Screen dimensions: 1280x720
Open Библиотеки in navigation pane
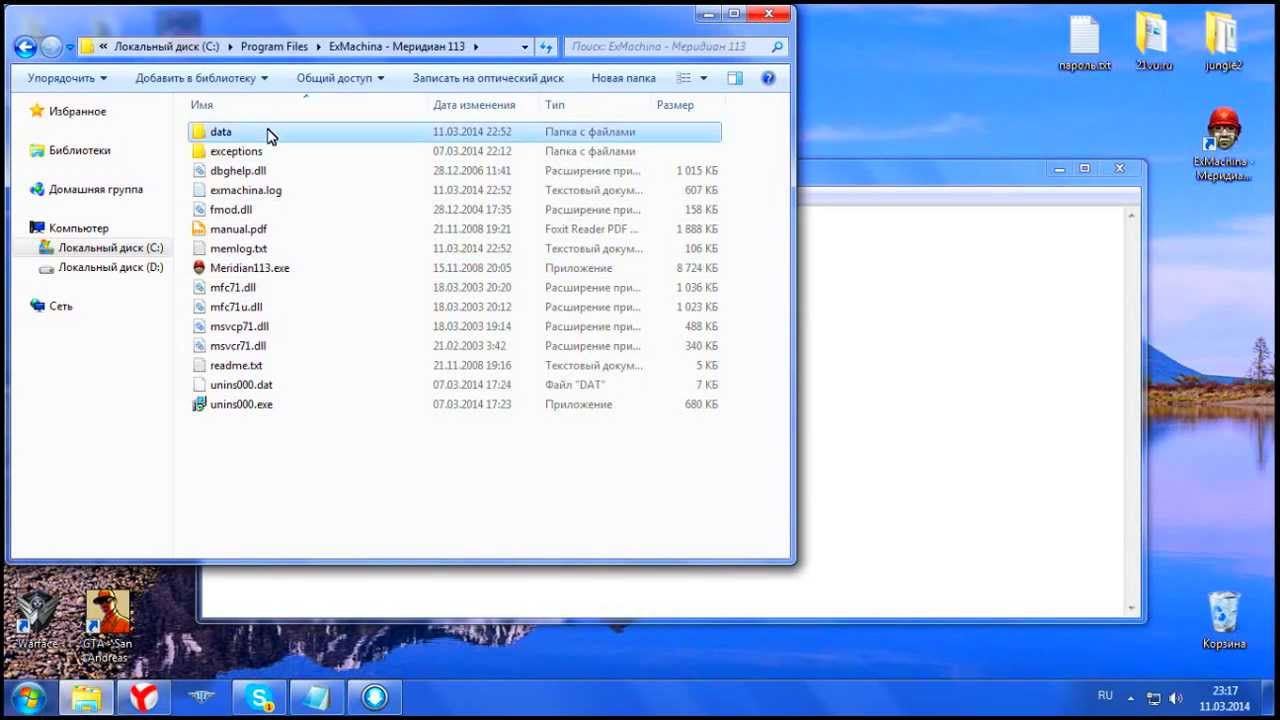click(79, 150)
